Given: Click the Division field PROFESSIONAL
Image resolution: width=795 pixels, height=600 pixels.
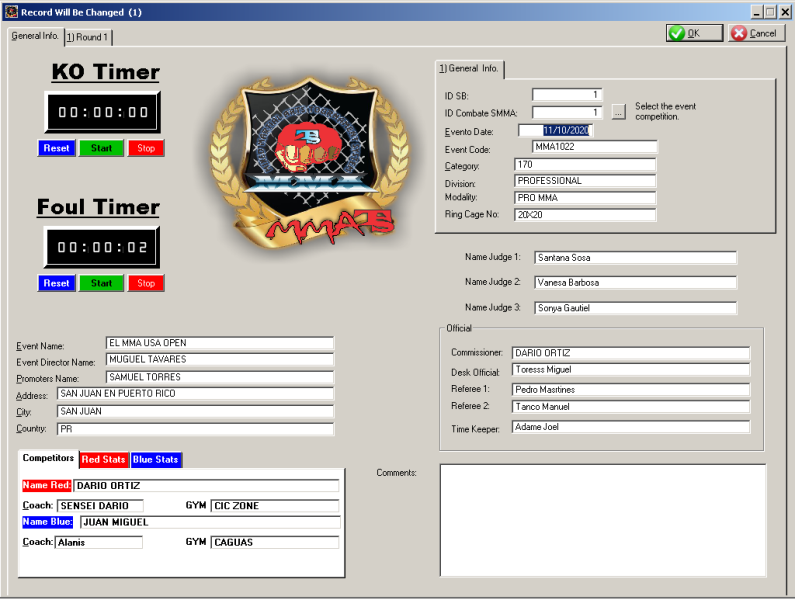Looking at the screenshot, I should coord(585,181).
